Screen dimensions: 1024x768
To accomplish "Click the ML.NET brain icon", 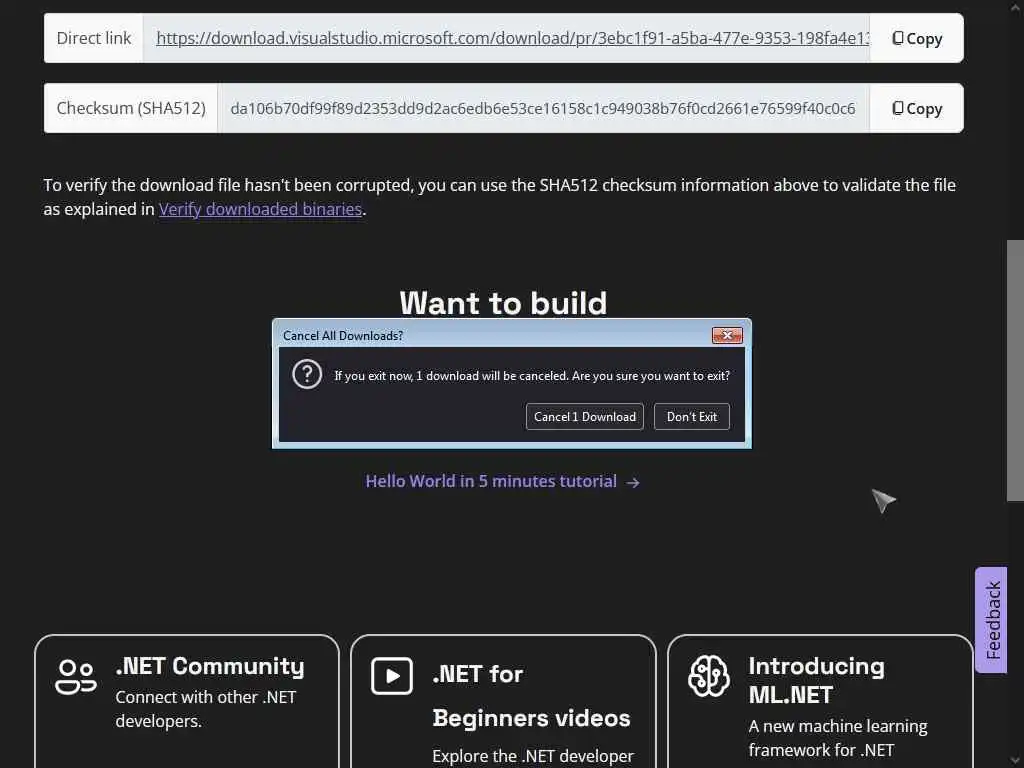I will 709,676.
